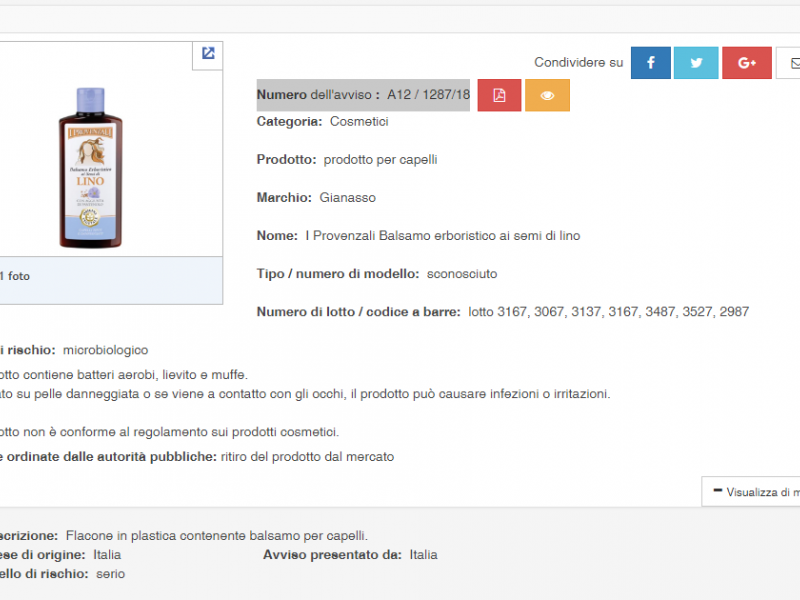Screen dimensions: 800x600
Task: Click the orange eye view button
Action: click(x=547, y=95)
